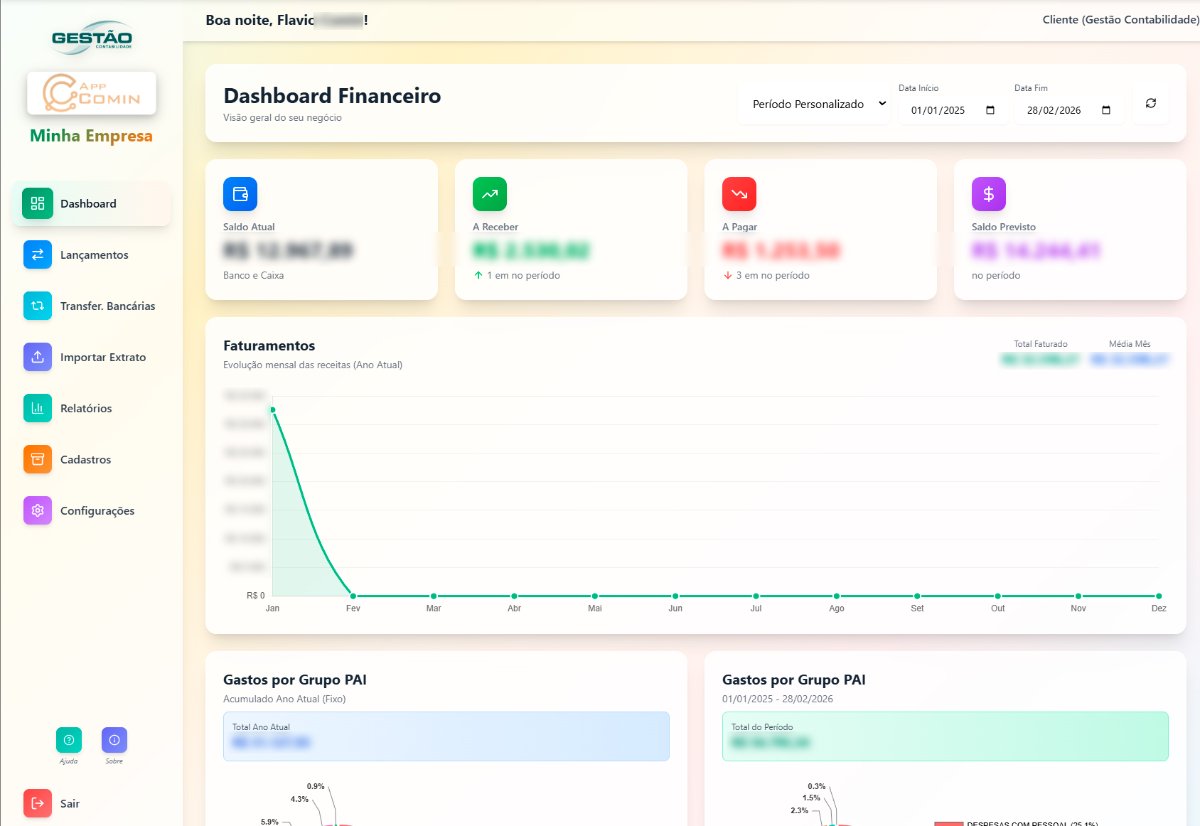The image size is (1200, 826).
Task: Click the Cliente (Gestão Contabilidade) link
Action: (x=1120, y=20)
